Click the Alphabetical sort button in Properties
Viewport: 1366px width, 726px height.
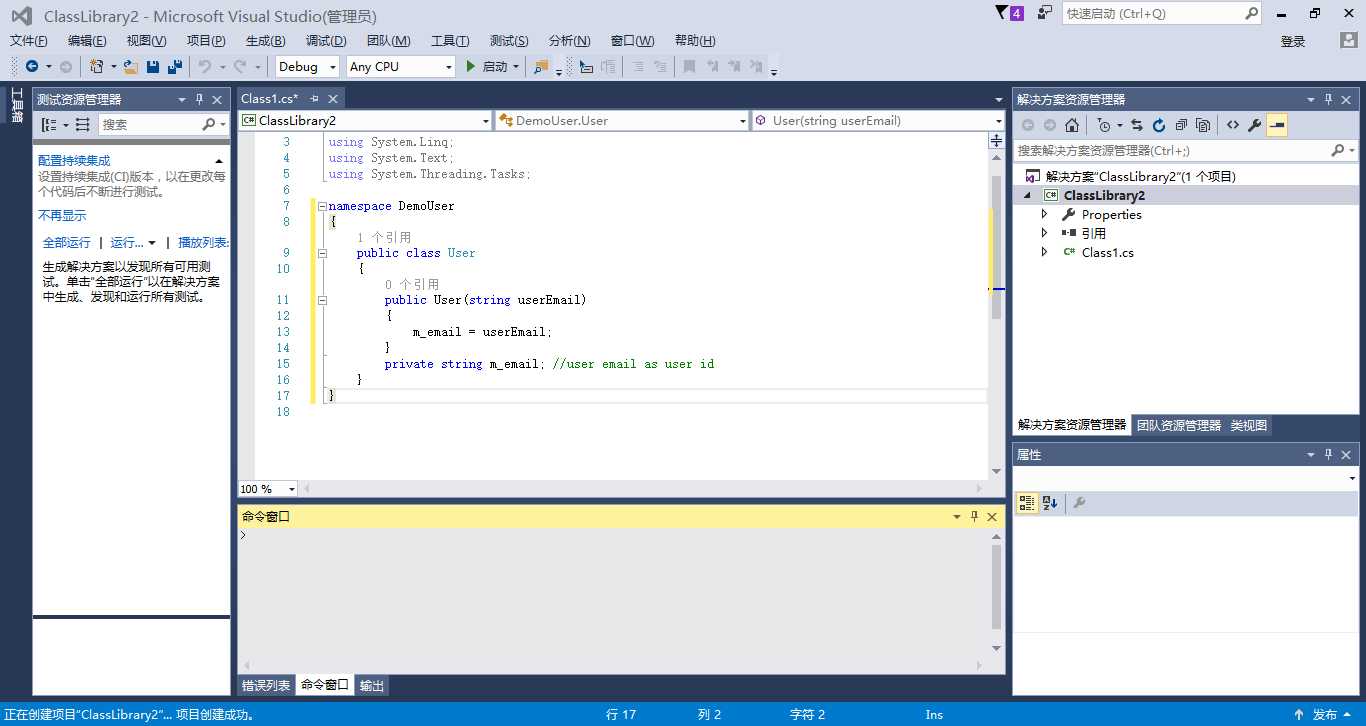coord(1050,503)
